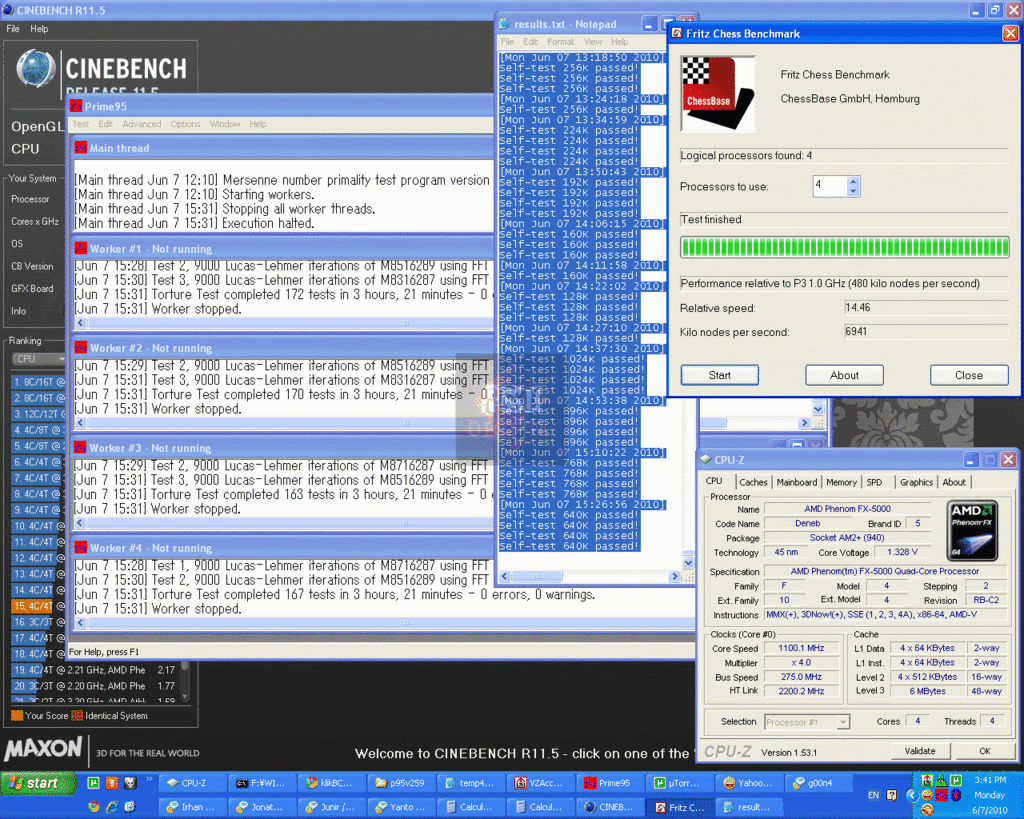Click the CPU-Z title bar icon
Viewport: 1024px width, 819px height.
click(705, 459)
